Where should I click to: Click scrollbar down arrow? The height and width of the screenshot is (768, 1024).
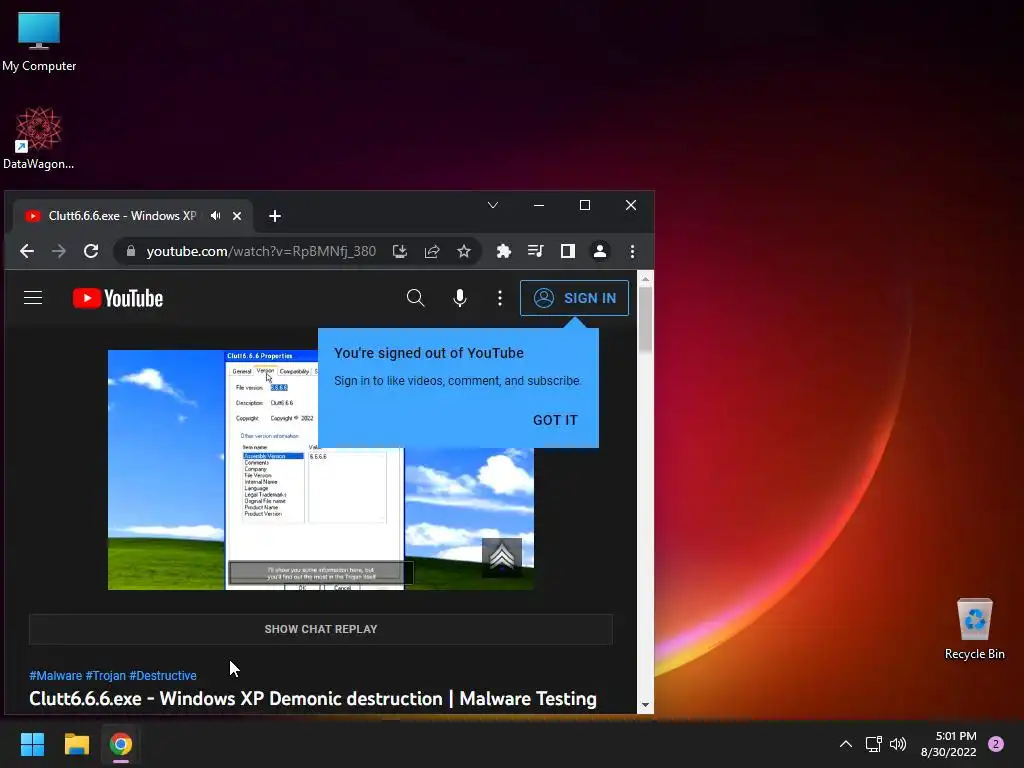click(x=645, y=705)
